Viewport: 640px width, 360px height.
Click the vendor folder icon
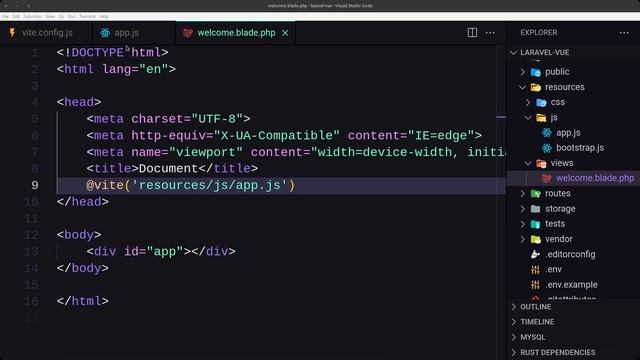click(x=536, y=239)
